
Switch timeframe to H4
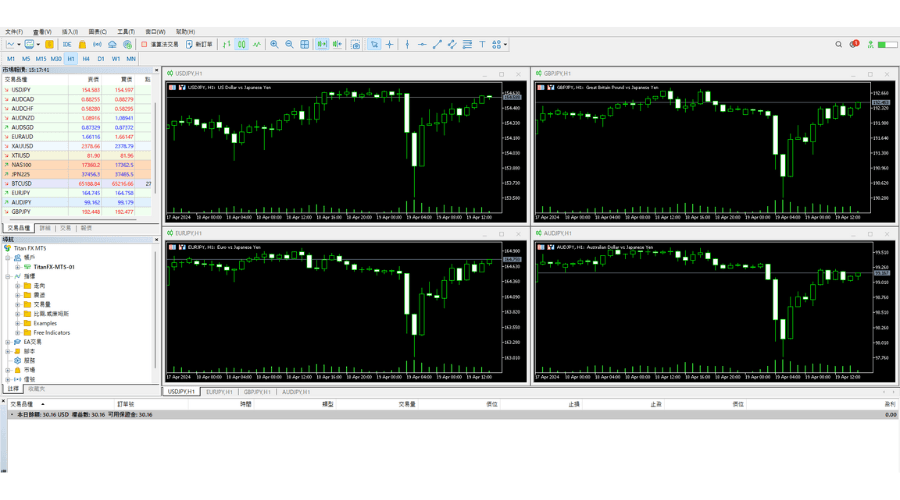[x=86, y=59]
